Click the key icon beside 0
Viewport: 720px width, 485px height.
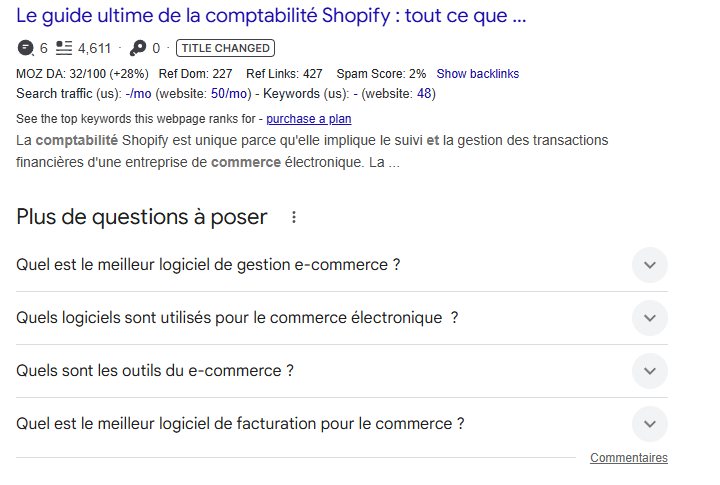point(138,48)
